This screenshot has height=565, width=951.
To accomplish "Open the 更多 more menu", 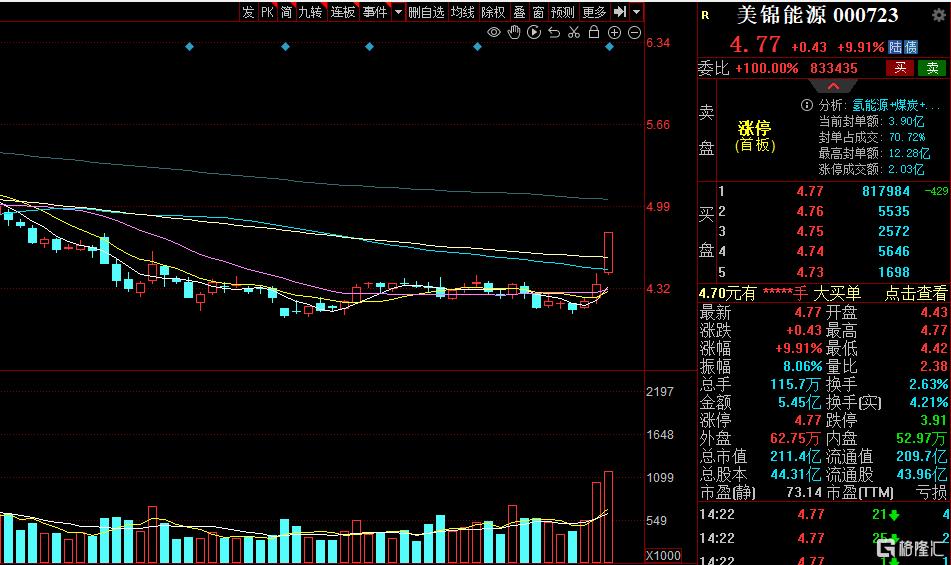I will pos(594,12).
